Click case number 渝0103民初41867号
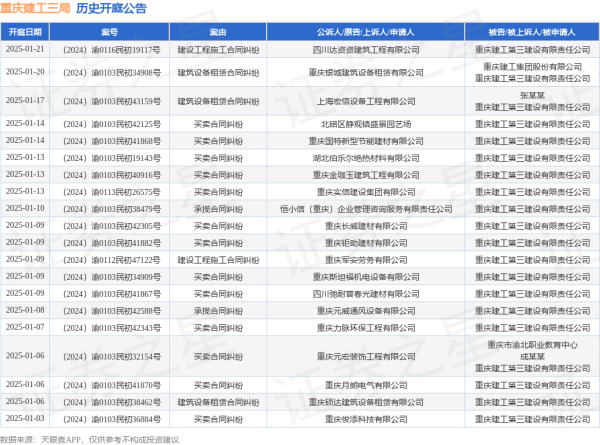Viewport: 600px width, 445px height. (x=112, y=294)
